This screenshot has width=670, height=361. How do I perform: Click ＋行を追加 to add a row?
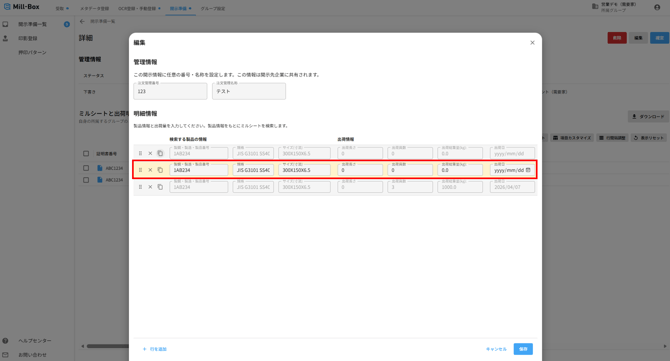click(155, 349)
